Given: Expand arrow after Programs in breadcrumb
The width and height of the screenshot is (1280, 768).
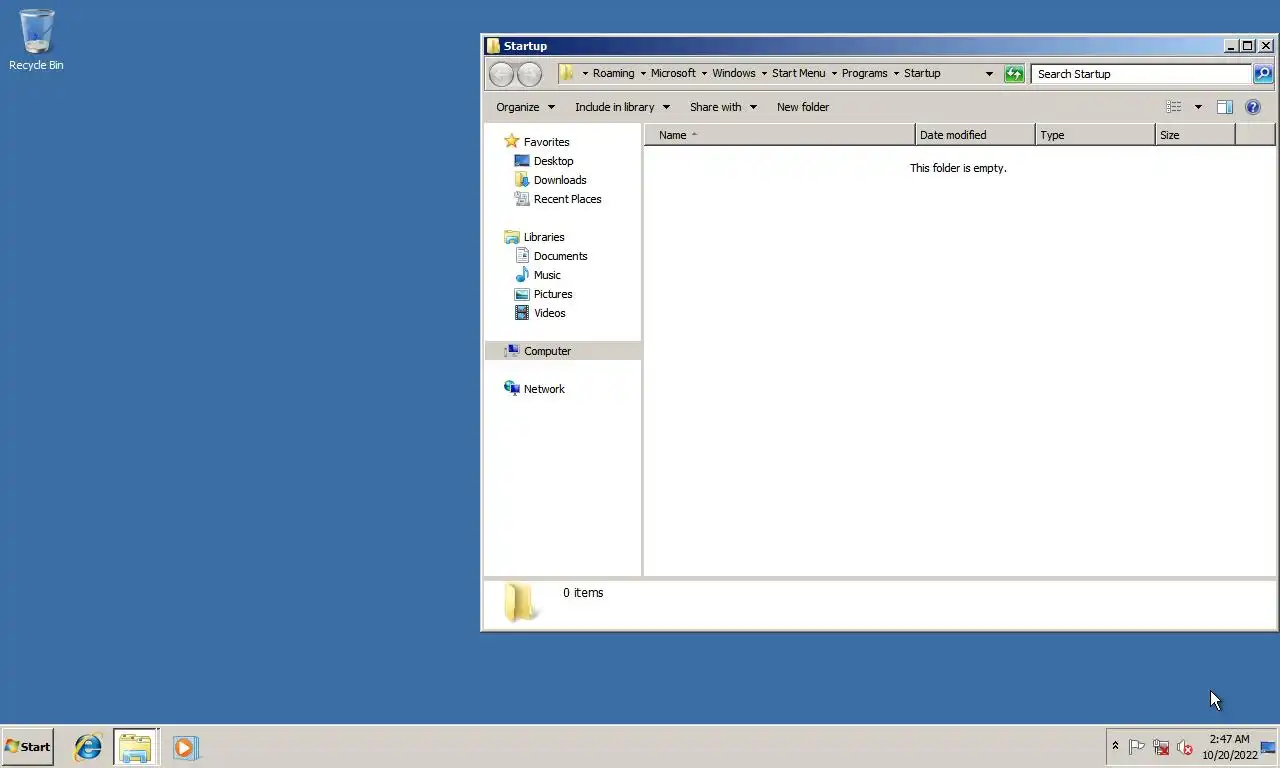Looking at the screenshot, I should (x=896, y=74).
